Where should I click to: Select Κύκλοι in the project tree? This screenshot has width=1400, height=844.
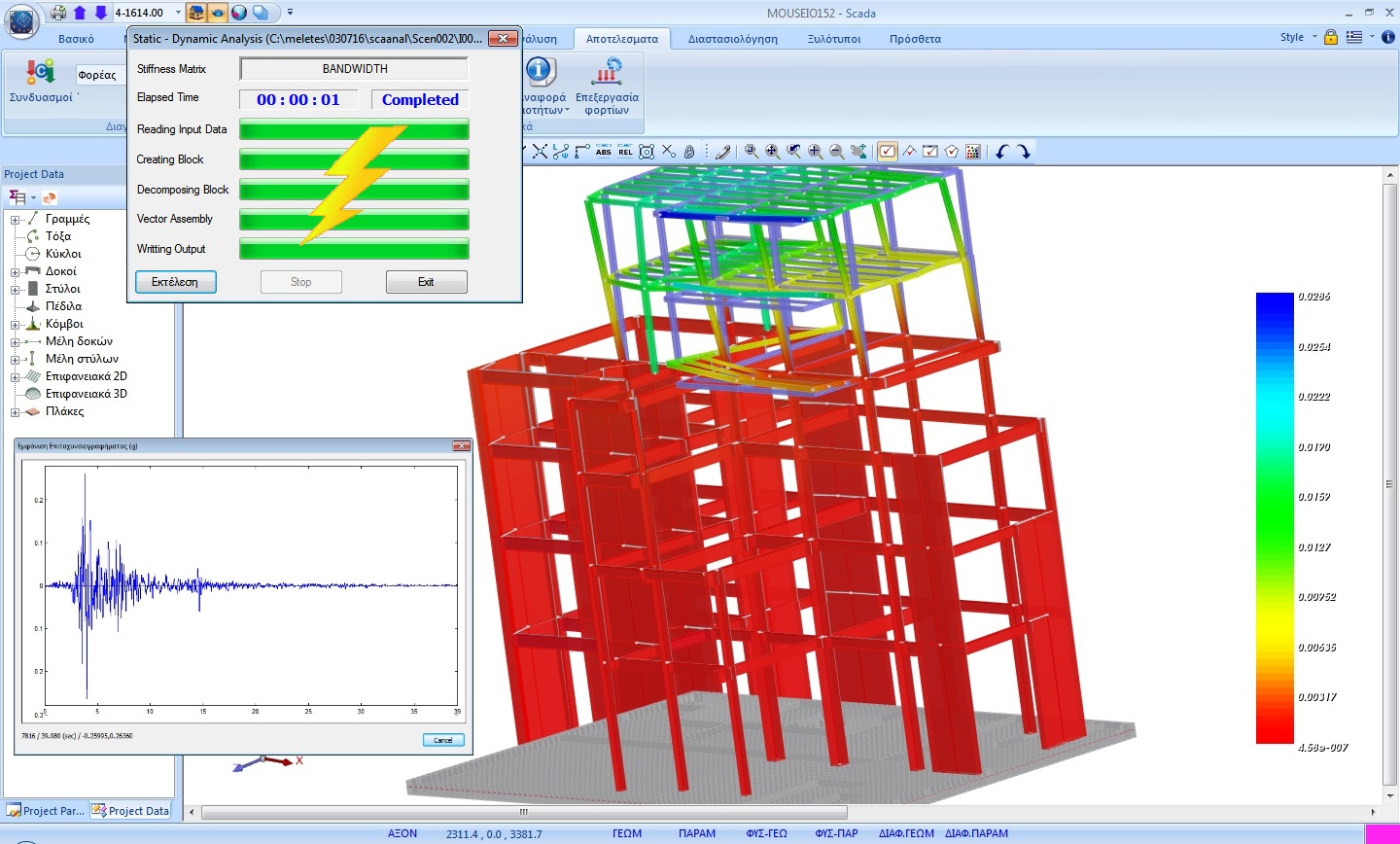63,254
